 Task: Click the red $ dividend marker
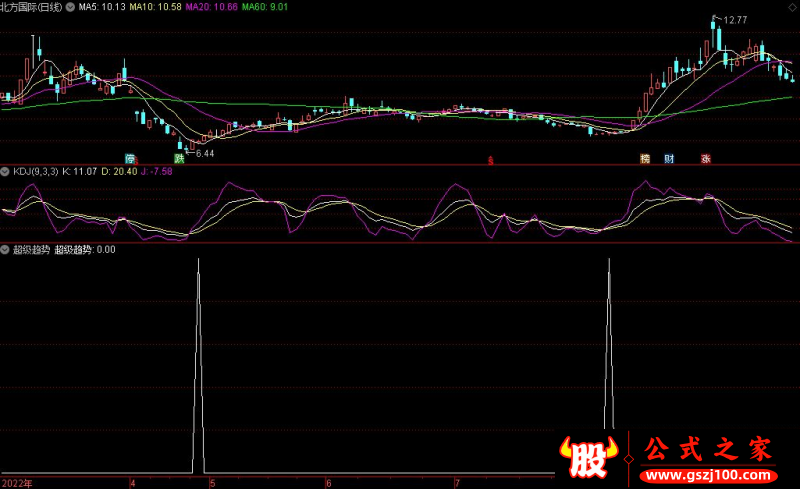coord(490,160)
